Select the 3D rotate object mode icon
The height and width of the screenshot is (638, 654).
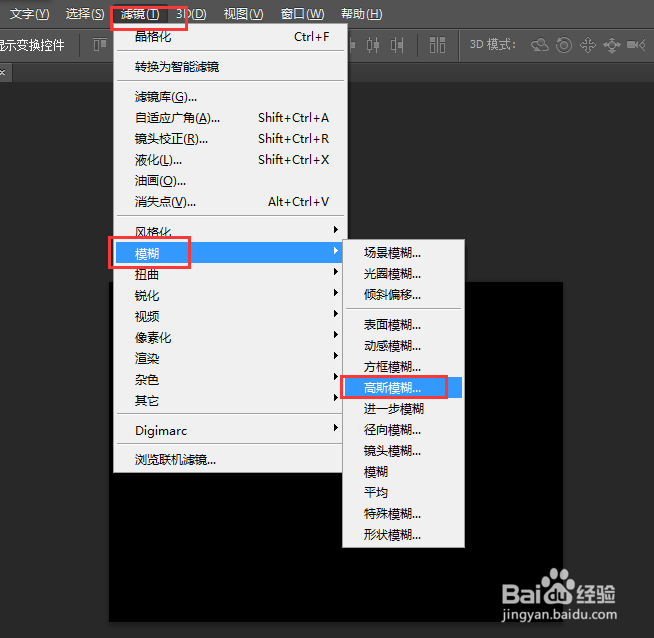[x=540, y=45]
